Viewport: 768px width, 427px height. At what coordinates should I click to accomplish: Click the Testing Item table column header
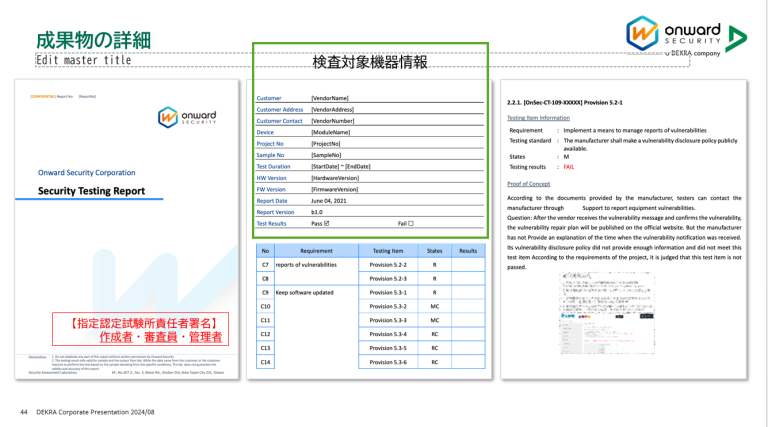pyautogui.click(x=388, y=251)
